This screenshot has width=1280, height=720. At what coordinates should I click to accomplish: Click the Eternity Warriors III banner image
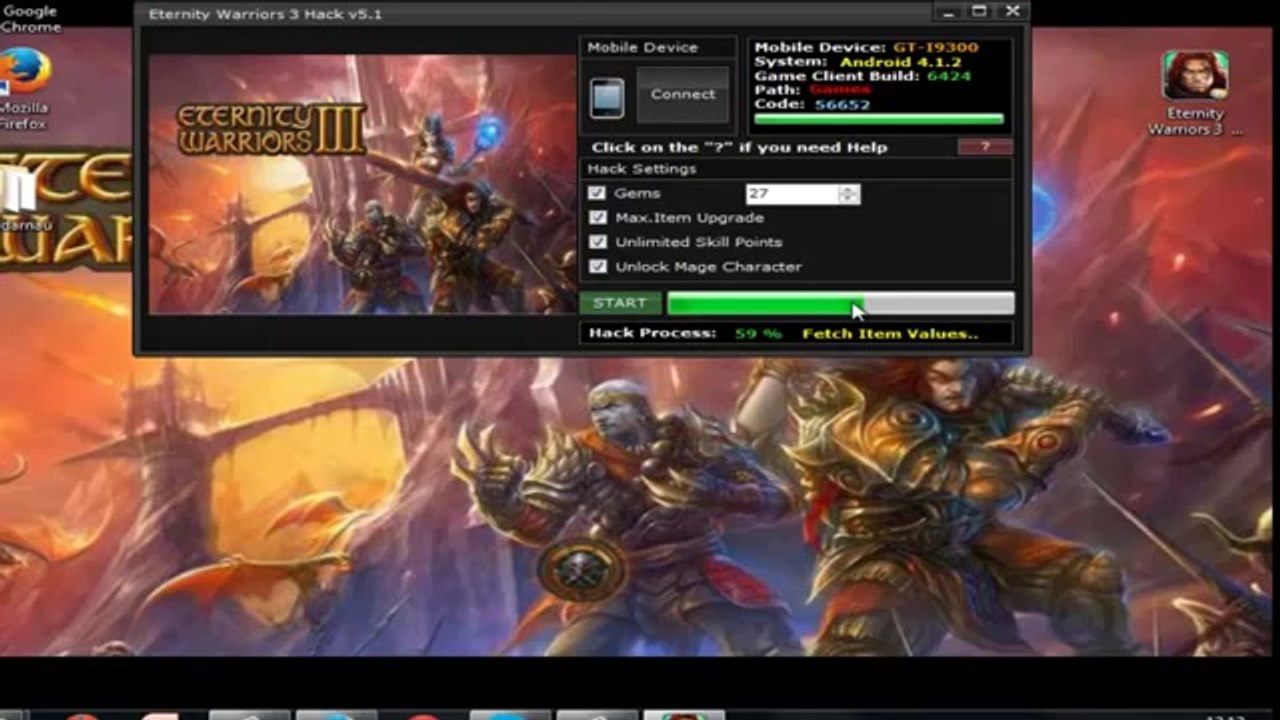point(362,183)
